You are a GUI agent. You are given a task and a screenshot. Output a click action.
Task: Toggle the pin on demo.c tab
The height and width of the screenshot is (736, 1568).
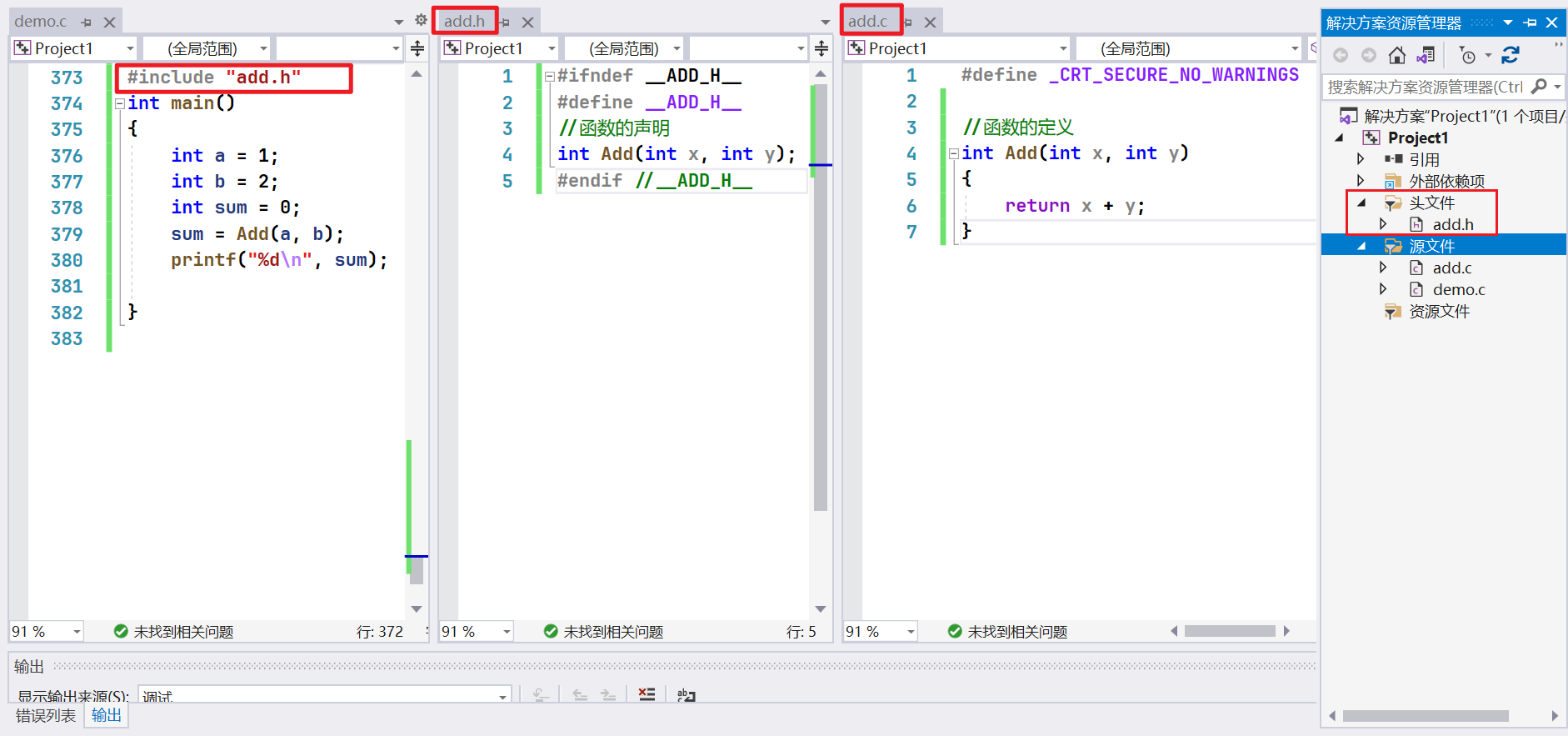click(x=87, y=23)
